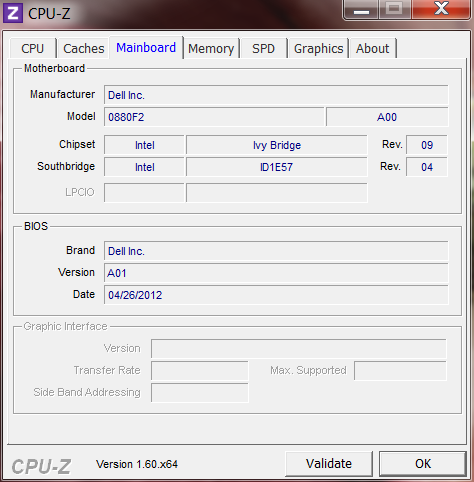Click the BIOS Brand label
The height and width of the screenshot is (482, 474).
coord(81,250)
